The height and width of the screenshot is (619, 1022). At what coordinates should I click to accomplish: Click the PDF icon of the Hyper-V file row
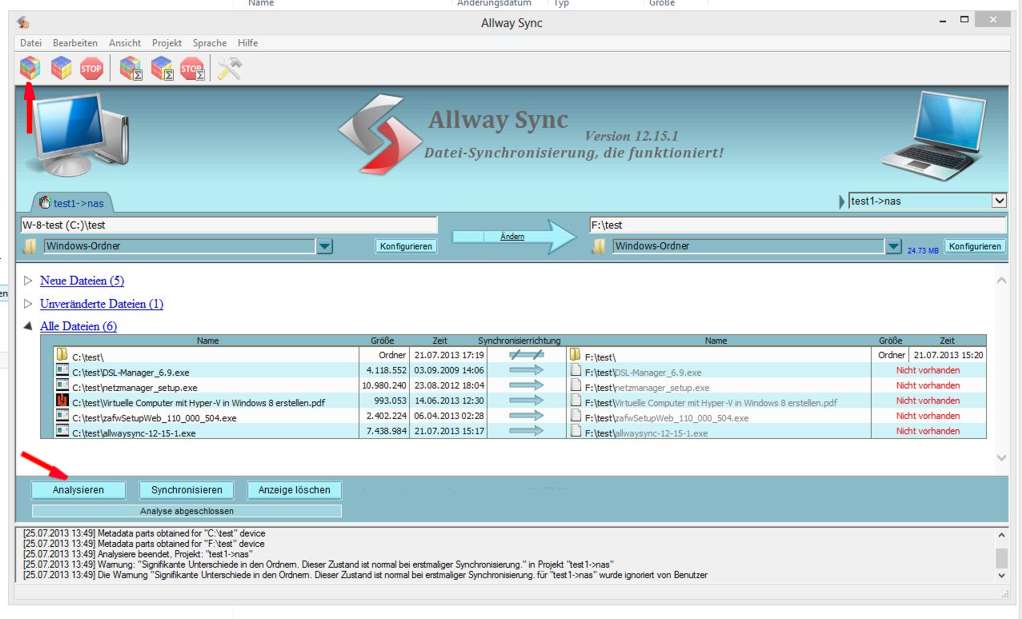tap(63, 401)
